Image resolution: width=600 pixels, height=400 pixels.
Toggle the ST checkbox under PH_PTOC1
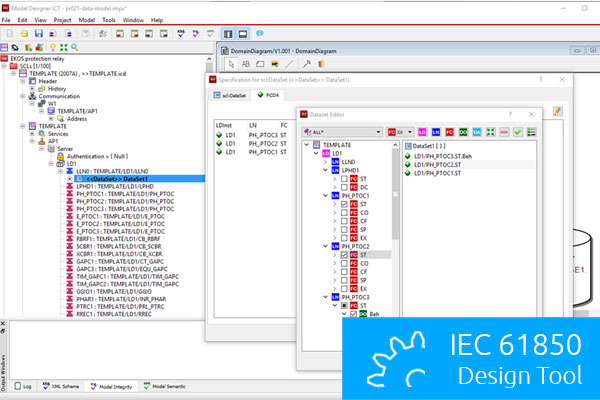point(344,205)
